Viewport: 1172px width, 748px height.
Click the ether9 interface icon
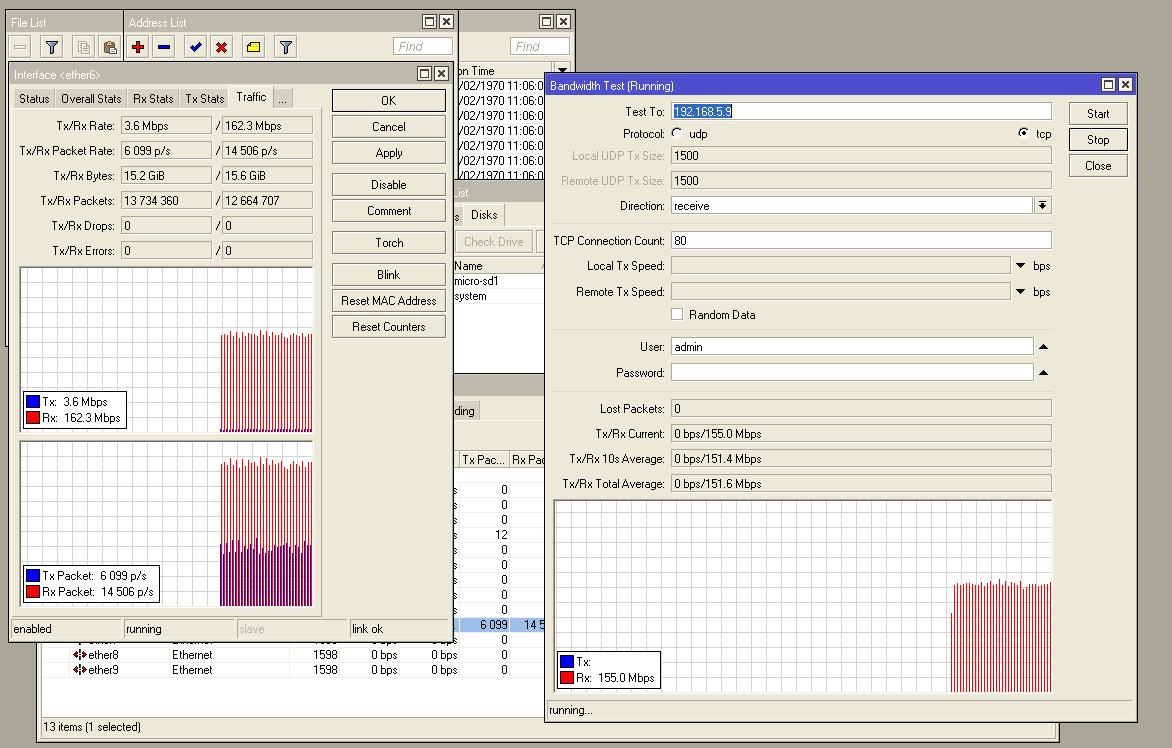tap(79, 670)
